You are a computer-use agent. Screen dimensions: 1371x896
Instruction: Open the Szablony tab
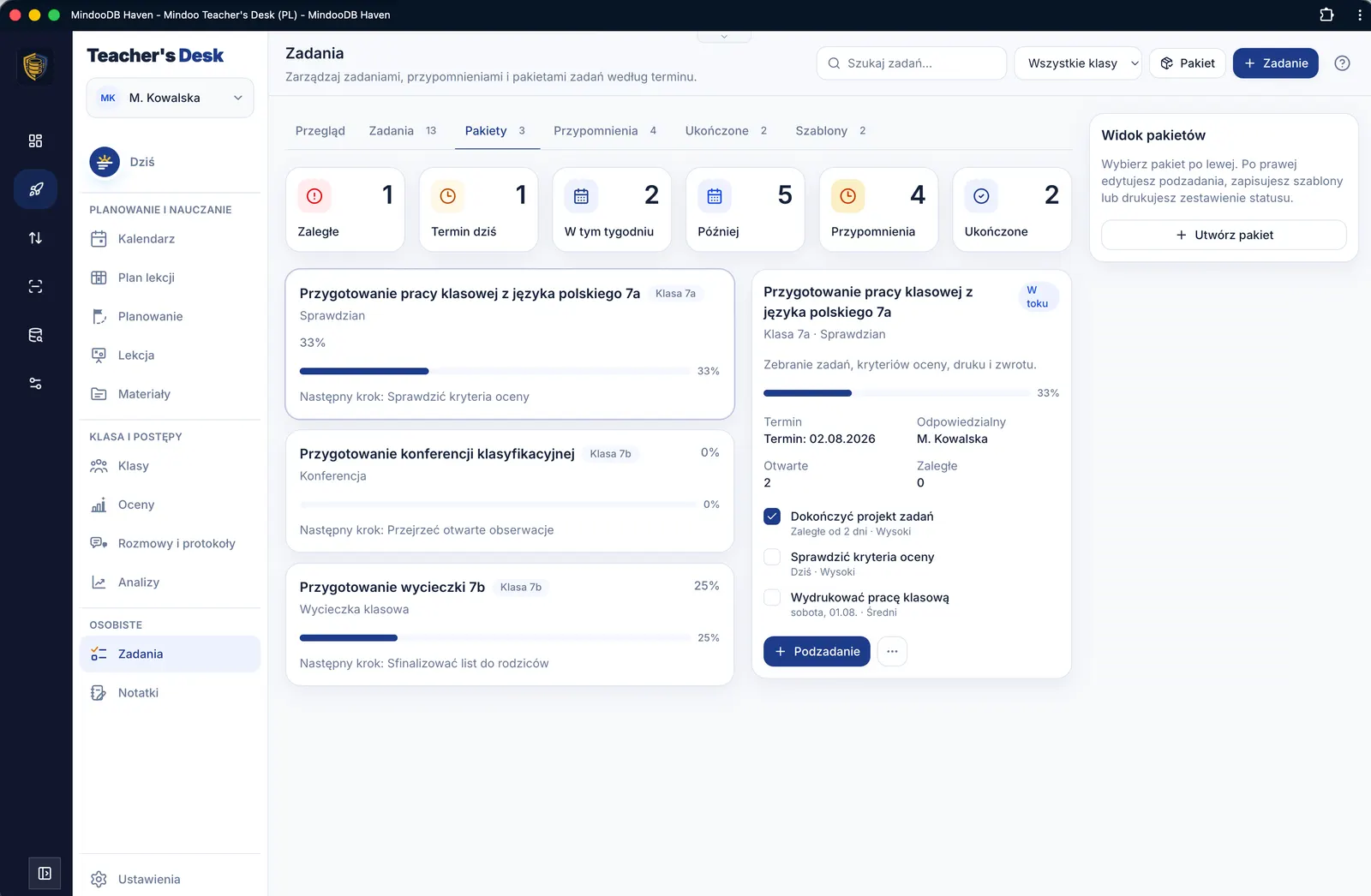830,131
